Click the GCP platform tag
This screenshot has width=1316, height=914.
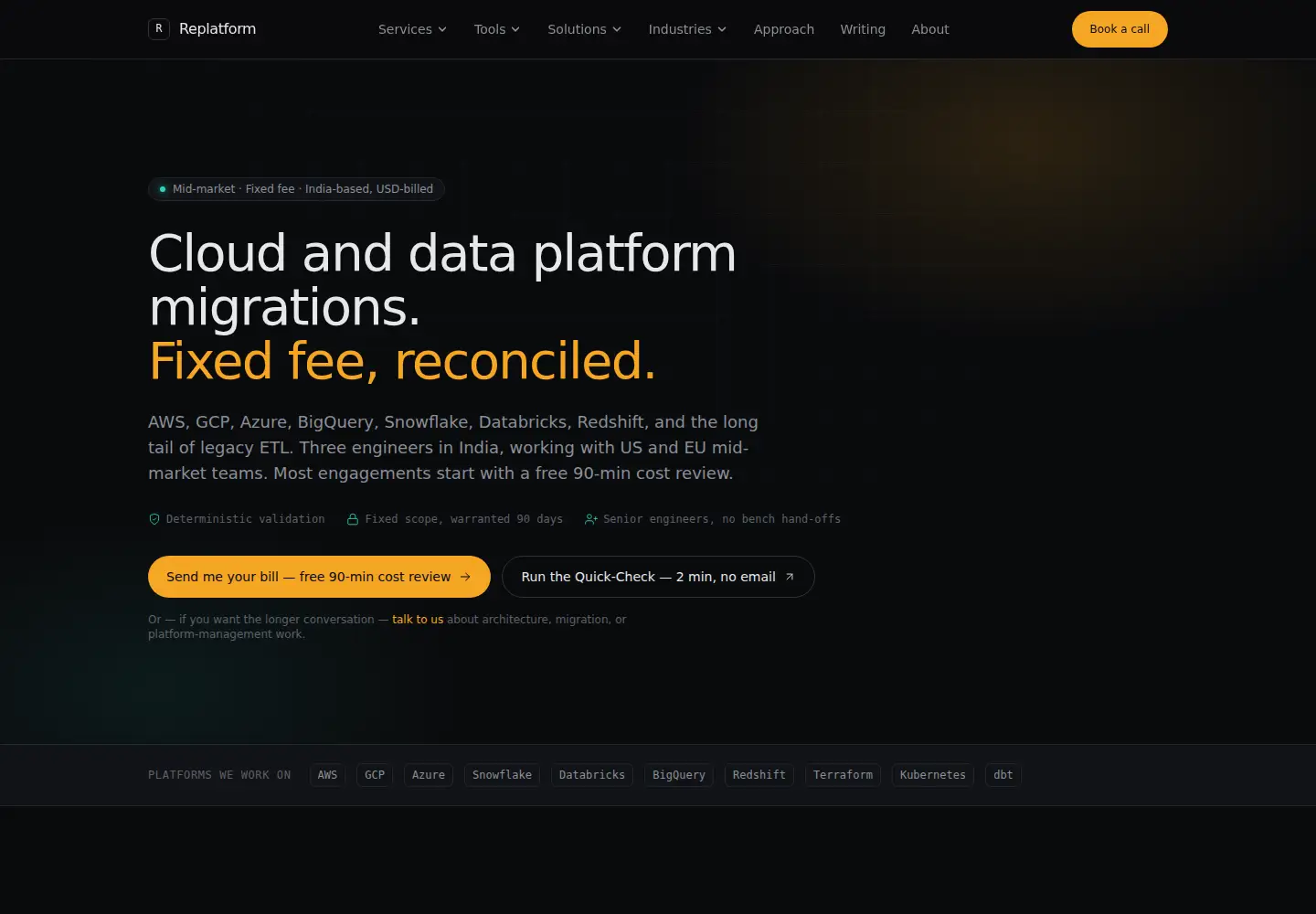click(x=375, y=775)
